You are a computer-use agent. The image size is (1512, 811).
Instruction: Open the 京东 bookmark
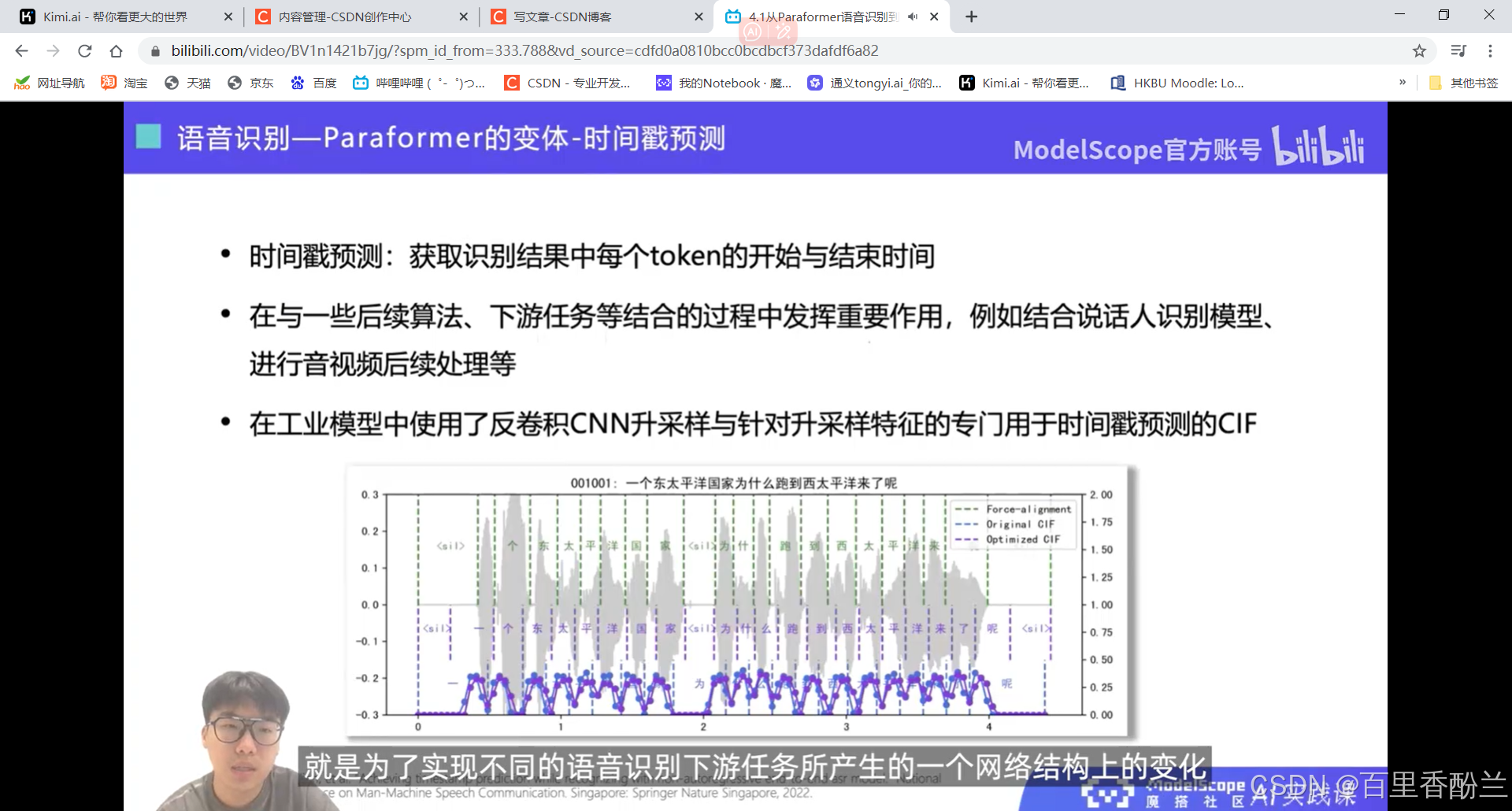[250, 83]
